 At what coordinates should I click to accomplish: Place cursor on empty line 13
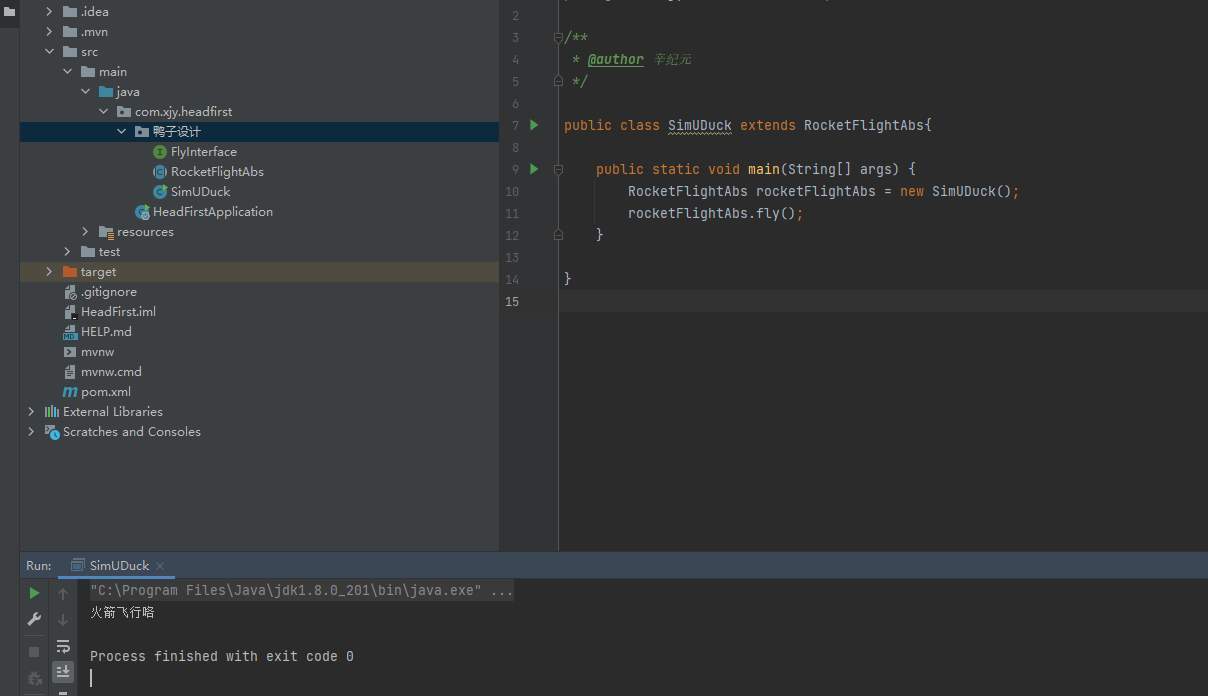[883, 257]
